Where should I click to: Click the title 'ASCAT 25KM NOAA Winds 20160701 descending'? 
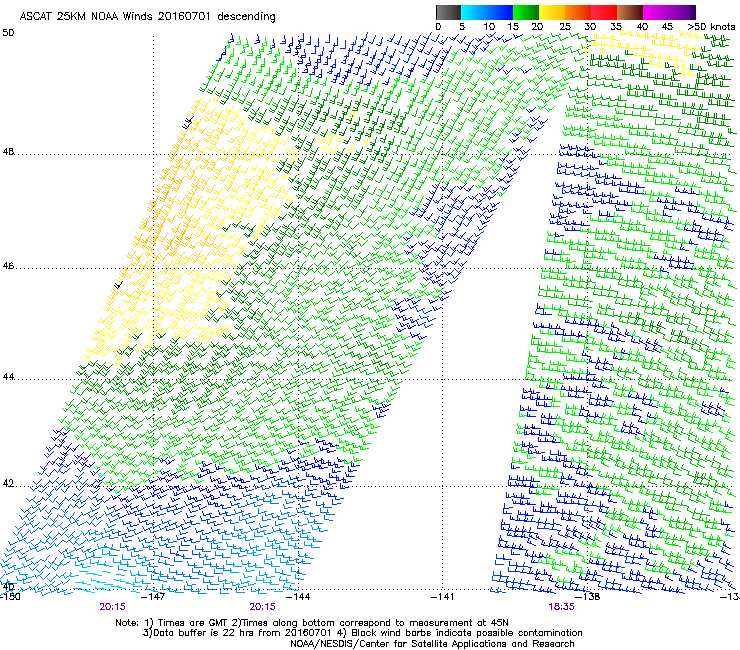[147, 17]
